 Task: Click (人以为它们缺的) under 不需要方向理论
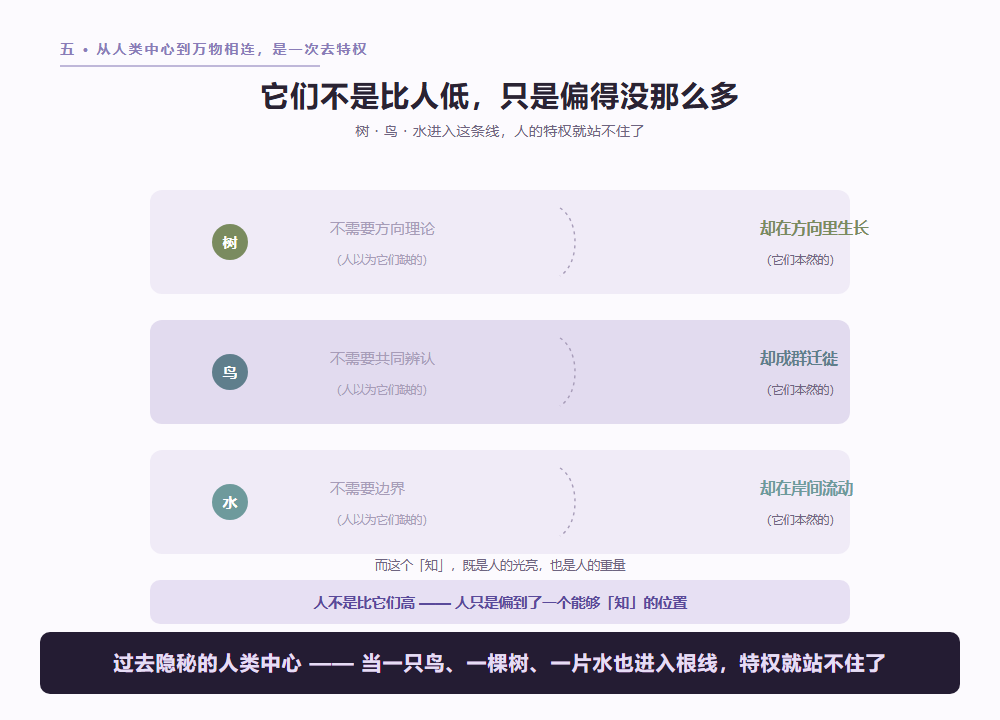click(x=382, y=260)
